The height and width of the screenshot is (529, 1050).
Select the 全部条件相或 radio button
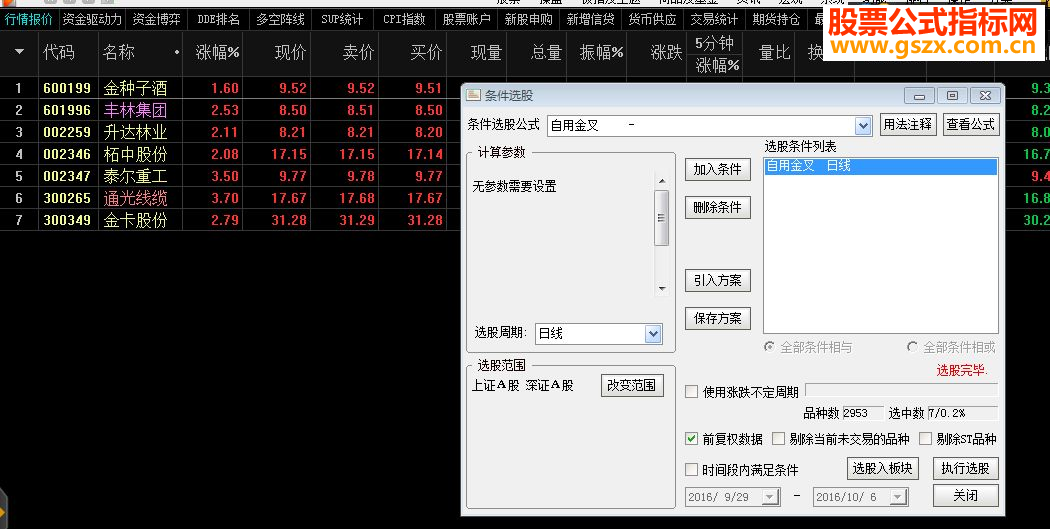pos(912,347)
